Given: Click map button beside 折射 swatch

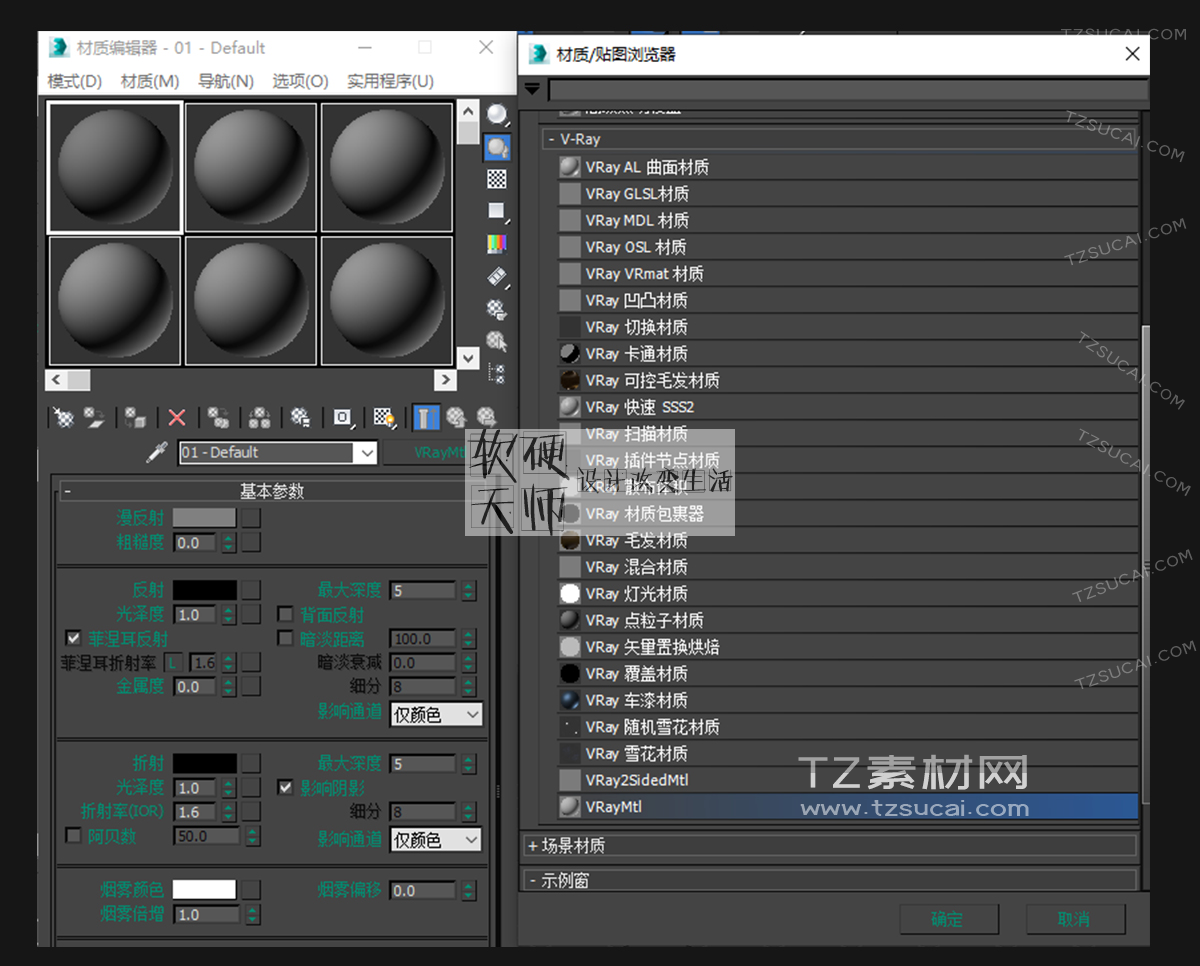Looking at the screenshot, I should [x=250, y=763].
